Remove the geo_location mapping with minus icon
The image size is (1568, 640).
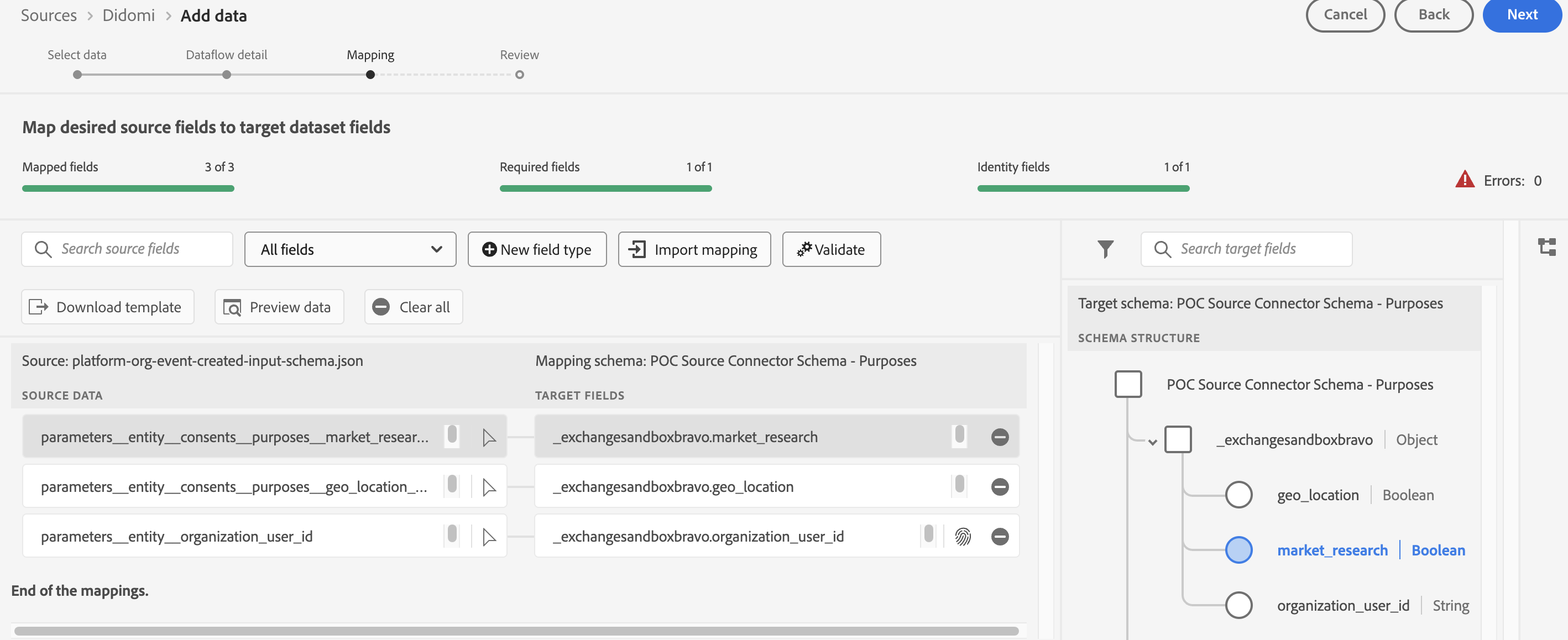tap(1000, 487)
